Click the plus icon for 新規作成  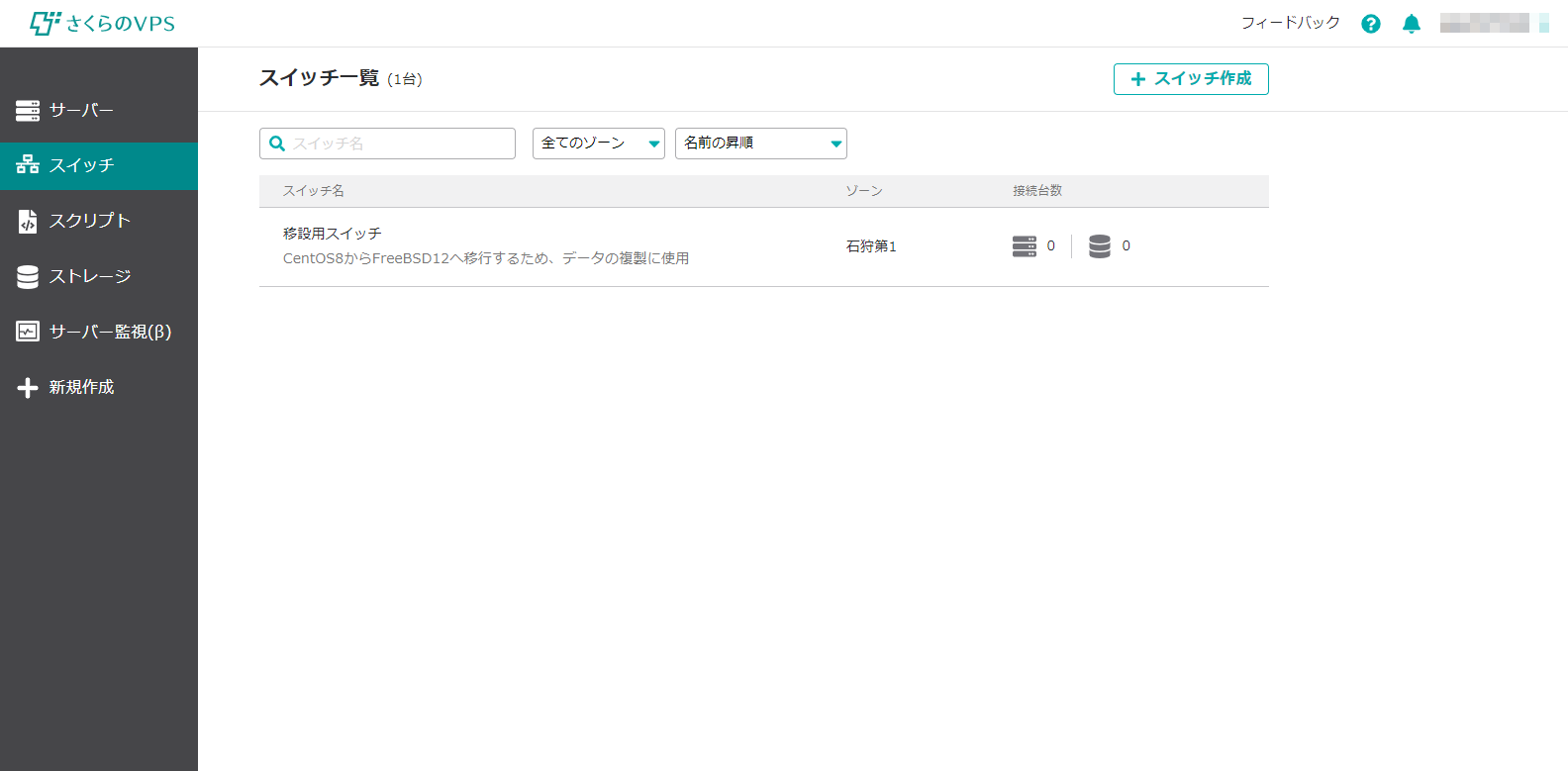[28, 387]
